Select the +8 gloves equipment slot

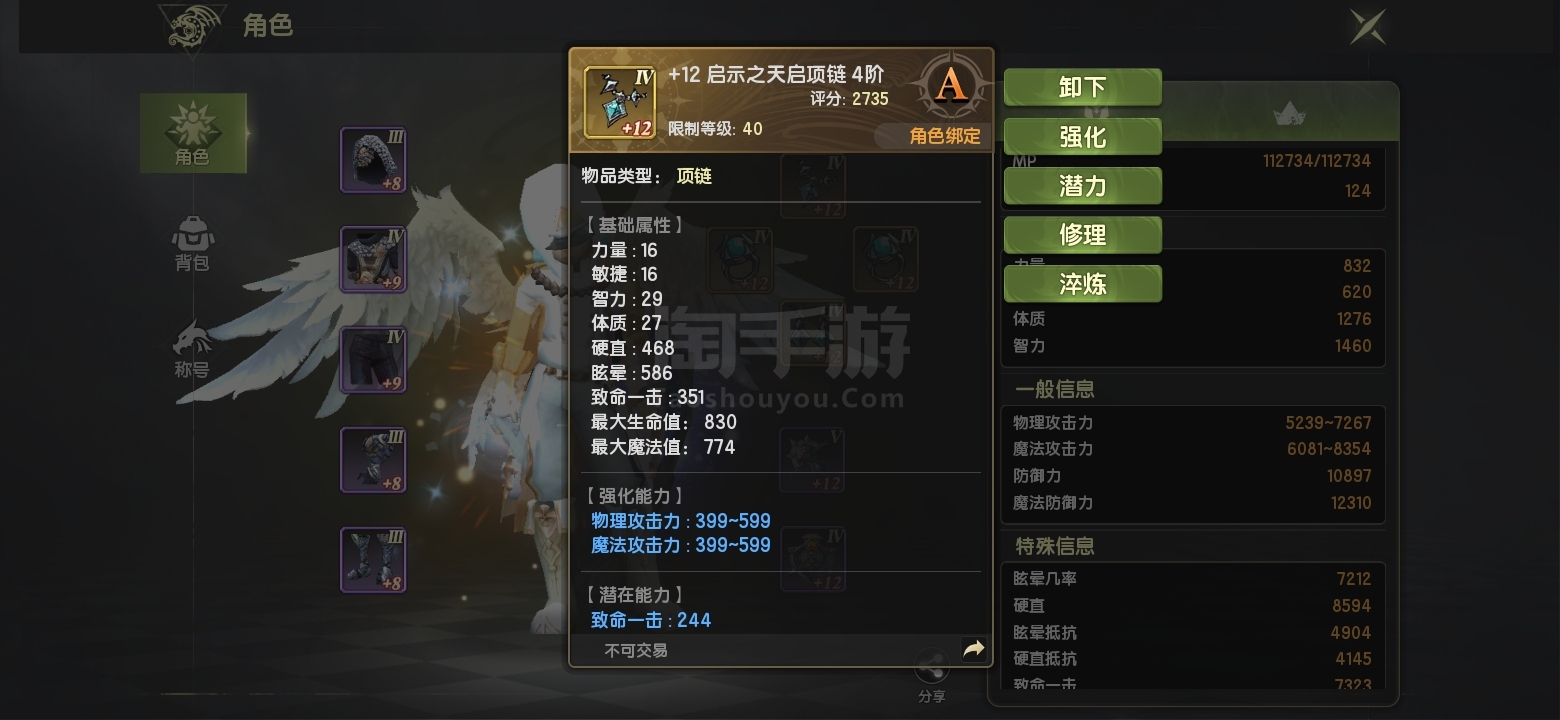click(373, 460)
